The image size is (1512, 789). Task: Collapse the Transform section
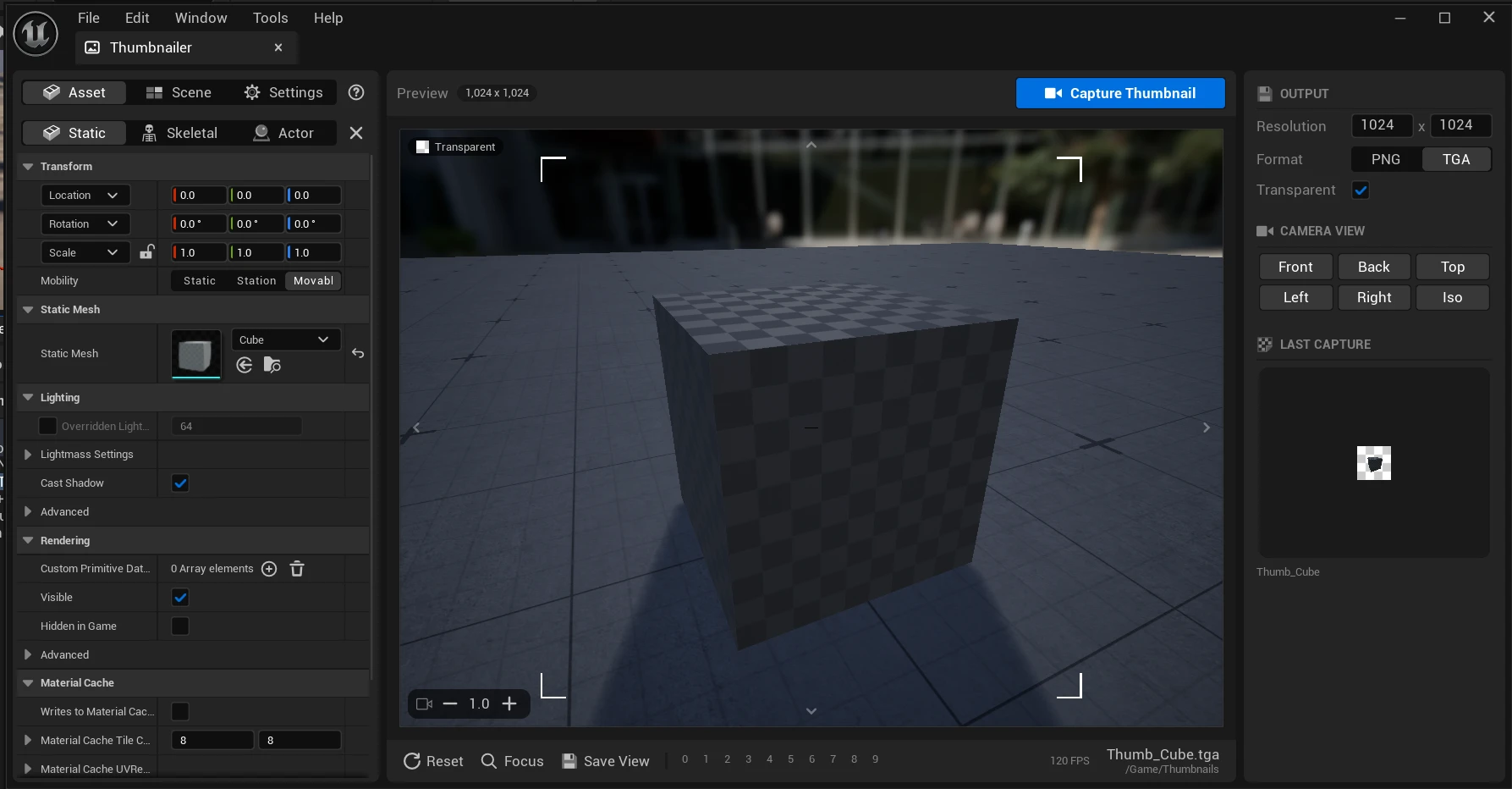tap(28, 167)
